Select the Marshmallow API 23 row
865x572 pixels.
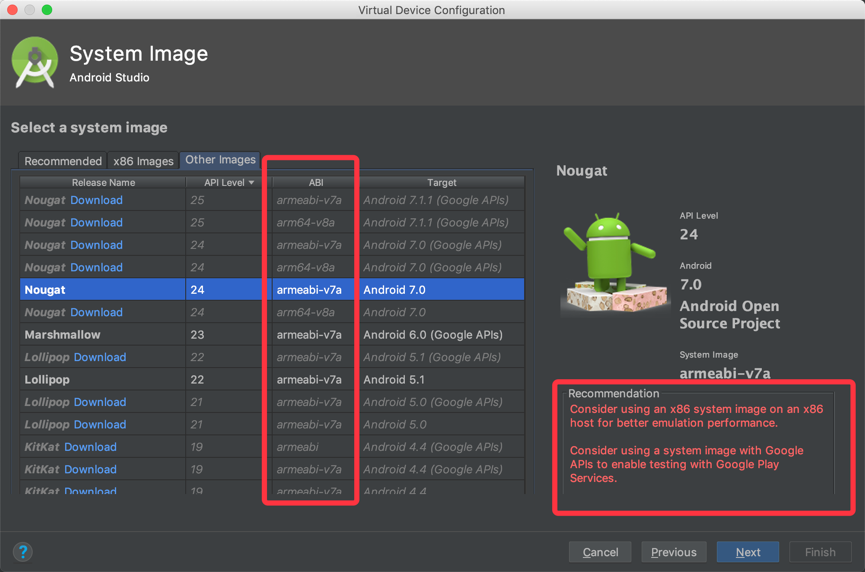click(272, 335)
